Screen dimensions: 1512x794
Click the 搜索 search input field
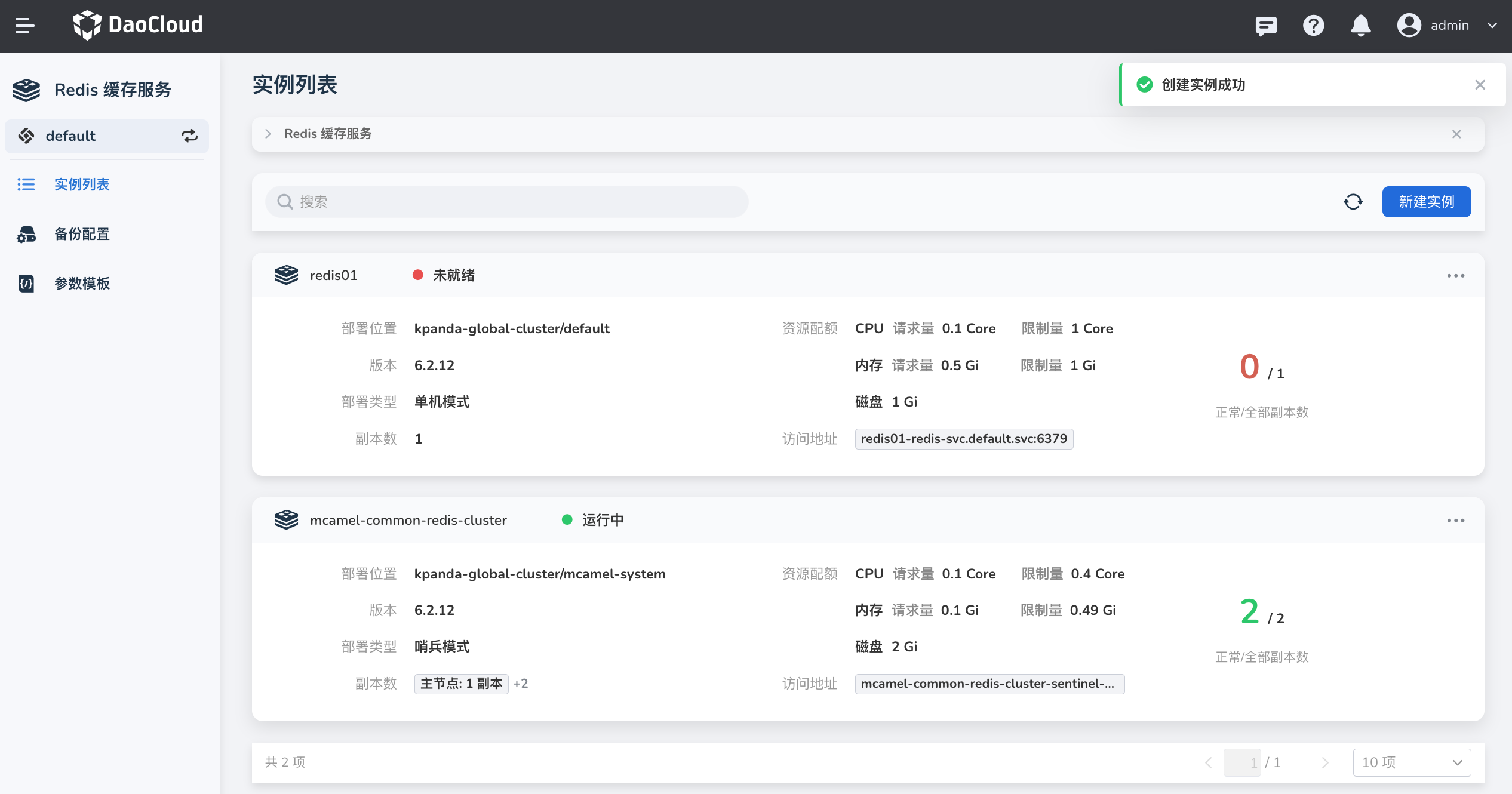pos(506,202)
